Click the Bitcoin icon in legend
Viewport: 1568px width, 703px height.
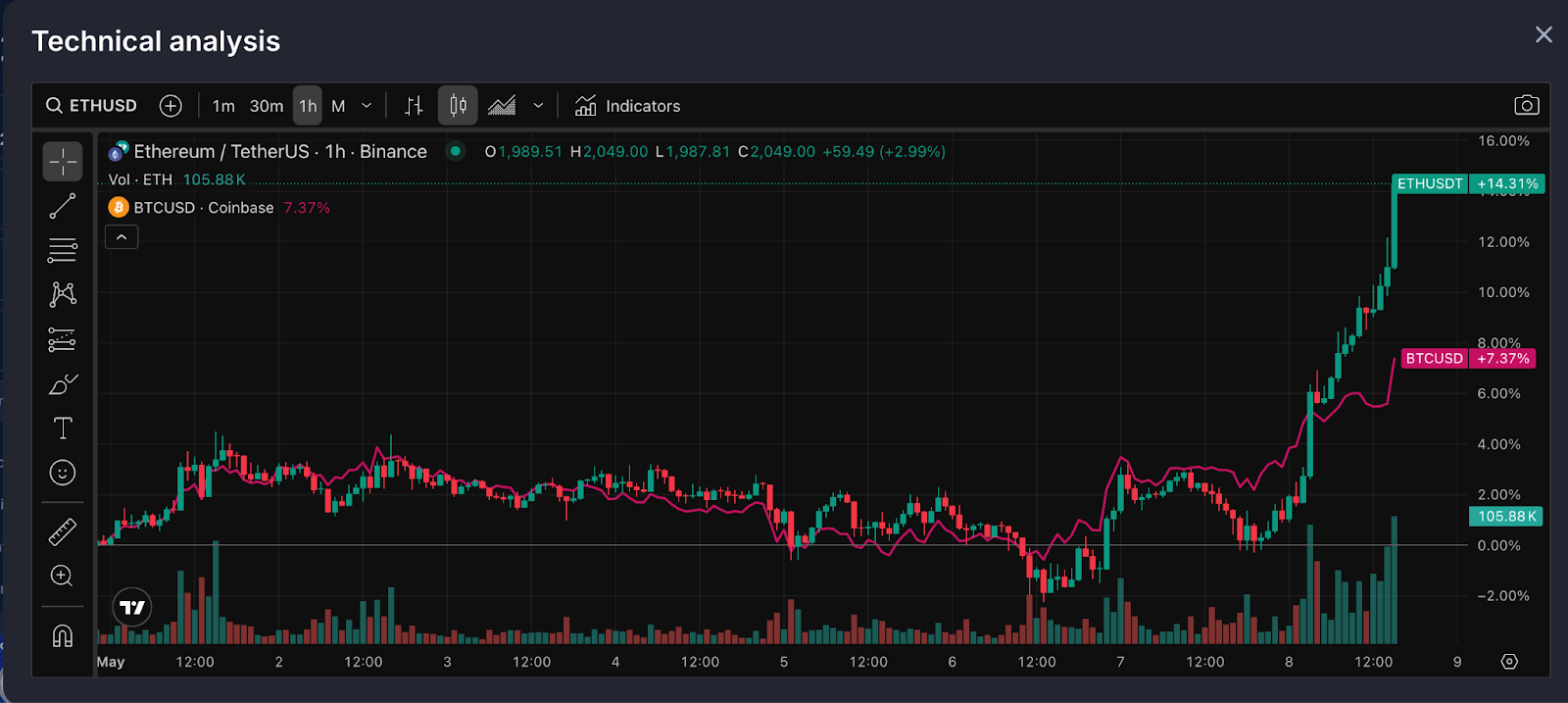pyautogui.click(x=119, y=207)
